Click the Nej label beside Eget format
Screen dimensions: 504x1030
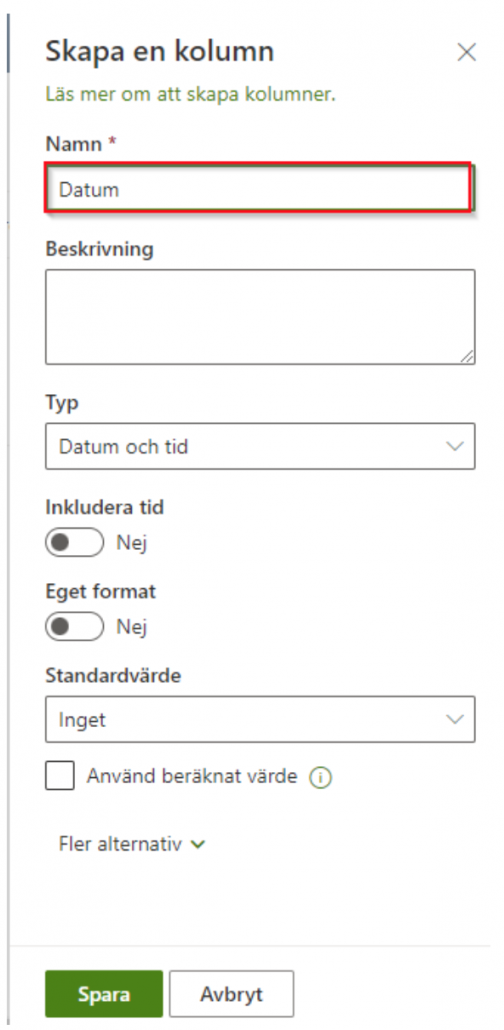tap(131, 627)
